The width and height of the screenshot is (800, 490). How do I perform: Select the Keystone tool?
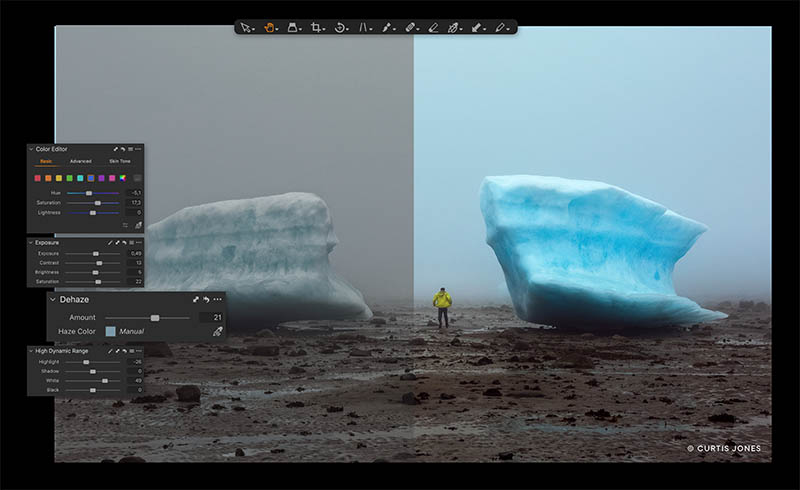[x=363, y=28]
